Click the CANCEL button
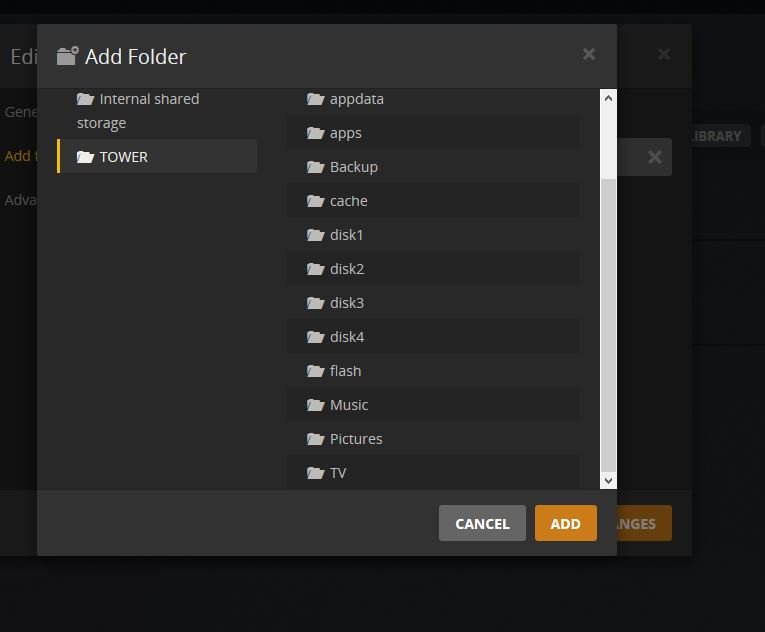This screenshot has height=632, width=765. point(482,523)
